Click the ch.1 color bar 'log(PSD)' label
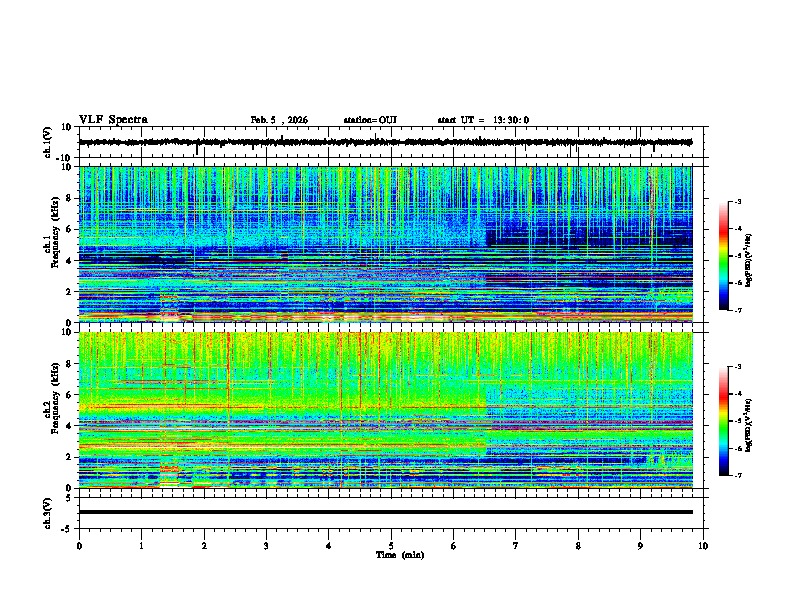The height and width of the screenshot is (612, 792). coord(749,260)
